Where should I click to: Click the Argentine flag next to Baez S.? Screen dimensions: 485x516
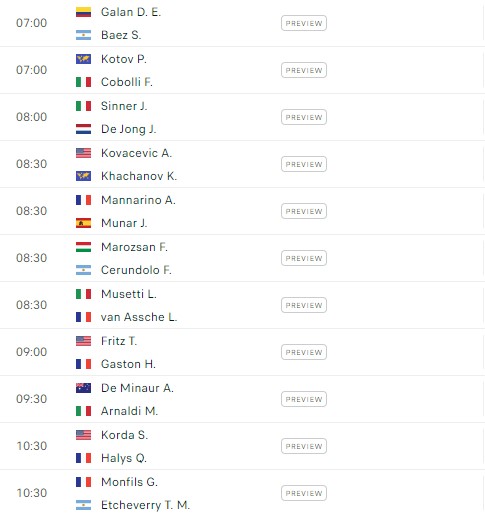(83, 35)
